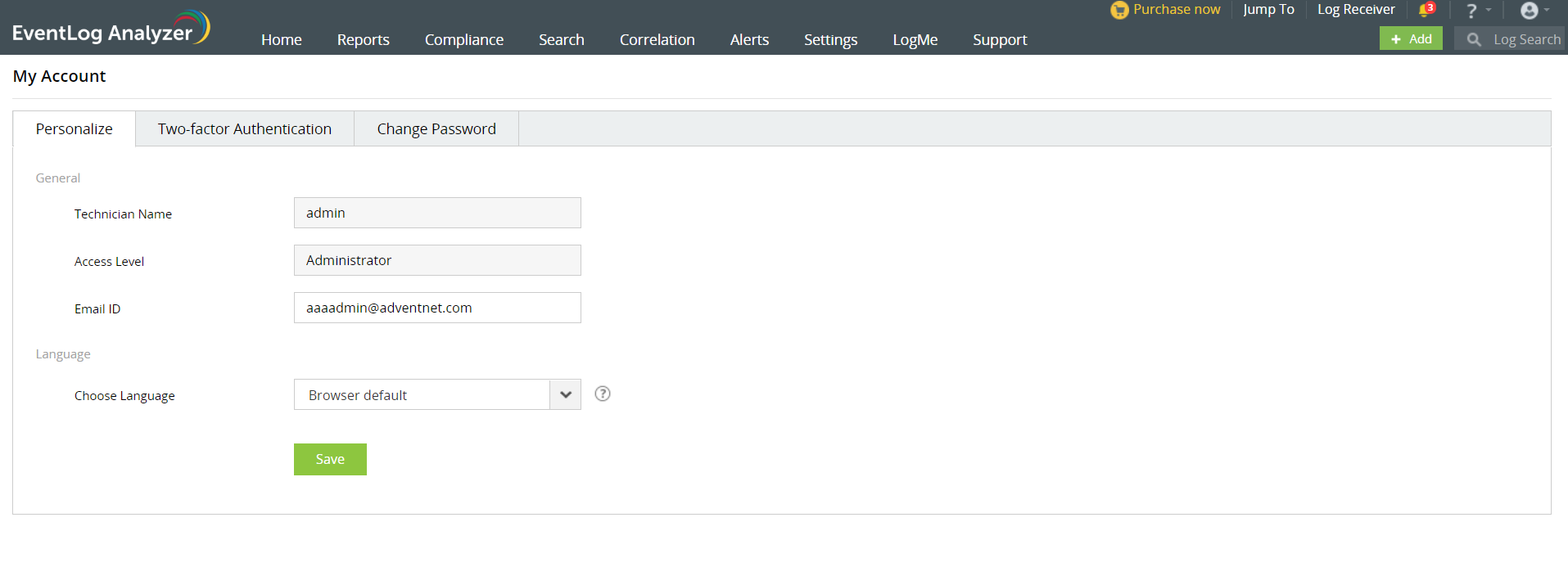Open the Alerts menu
This screenshot has width=1568, height=567.
749,39
